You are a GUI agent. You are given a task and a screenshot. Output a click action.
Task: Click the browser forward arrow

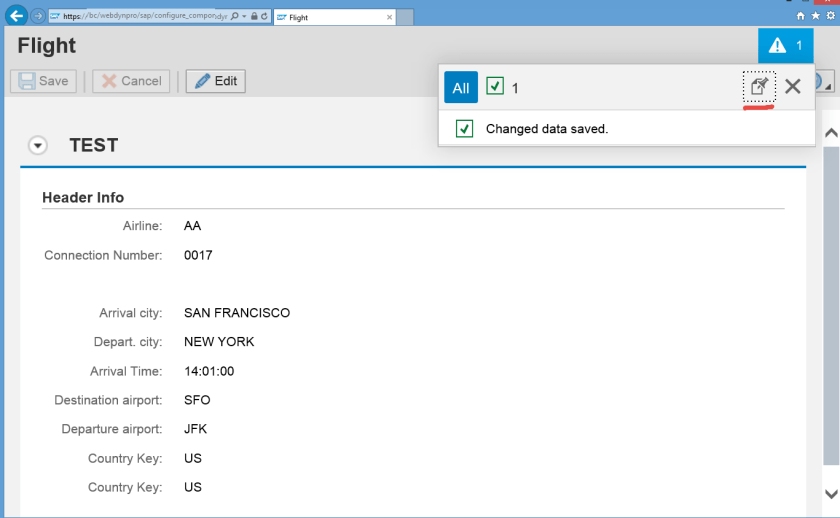click(x=37, y=16)
